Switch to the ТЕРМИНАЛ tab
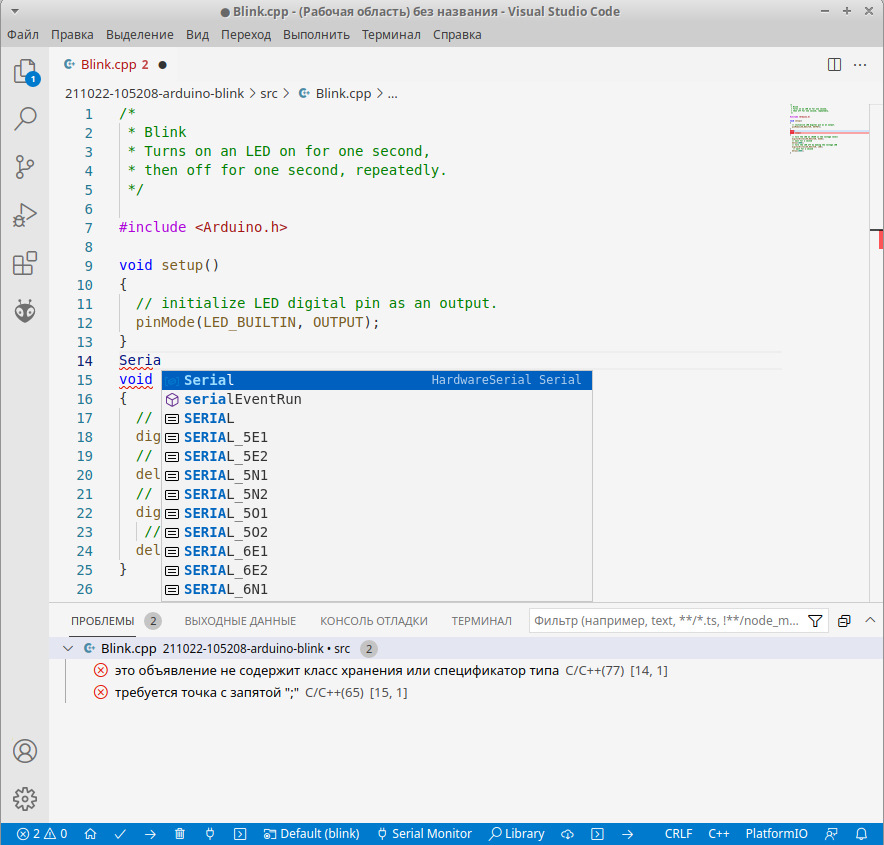 click(481, 620)
